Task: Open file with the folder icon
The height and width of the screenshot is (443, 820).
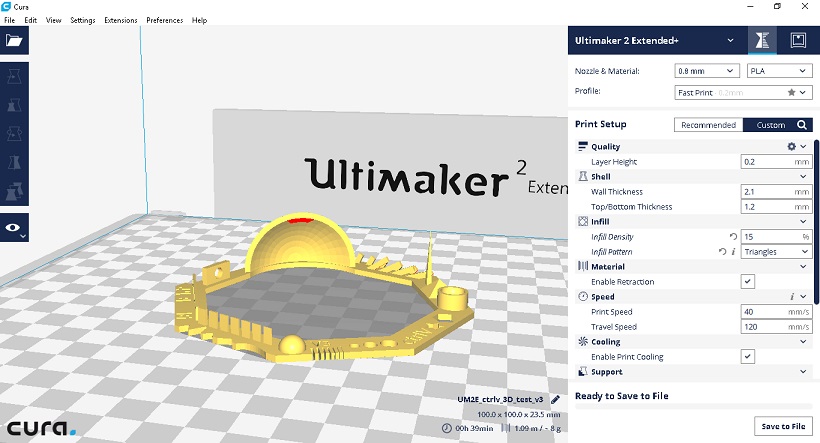Action: click(14, 40)
